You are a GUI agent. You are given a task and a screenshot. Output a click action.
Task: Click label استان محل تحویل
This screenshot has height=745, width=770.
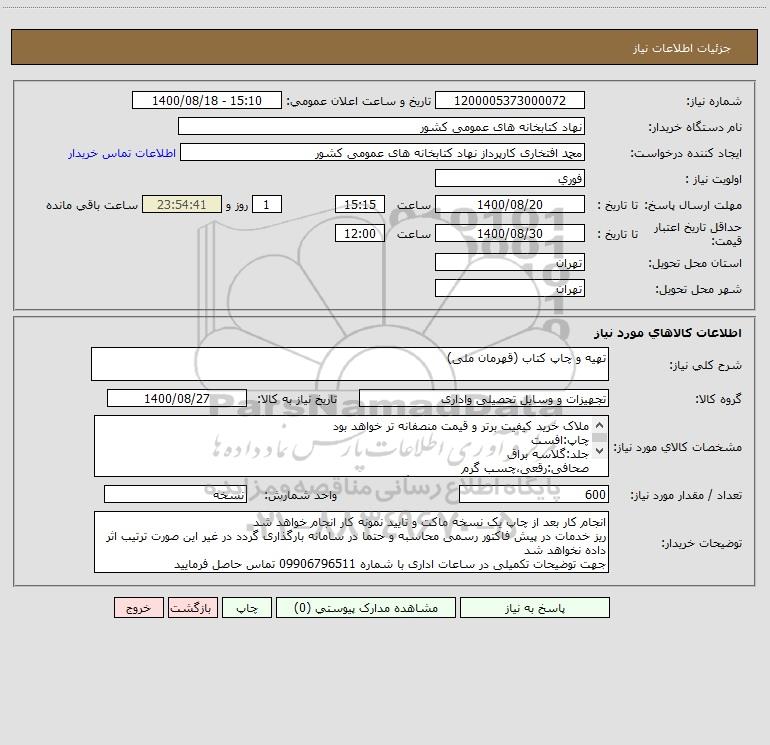(x=695, y=263)
